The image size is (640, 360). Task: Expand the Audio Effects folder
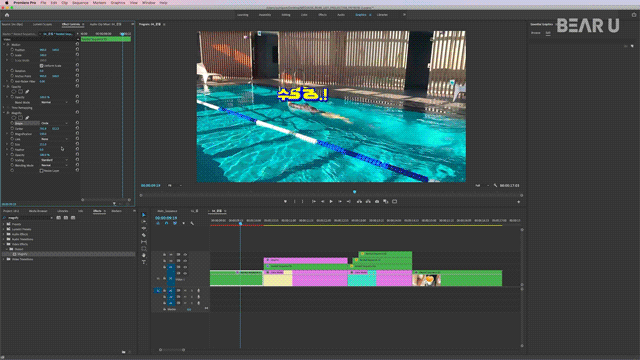(x=4, y=234)
